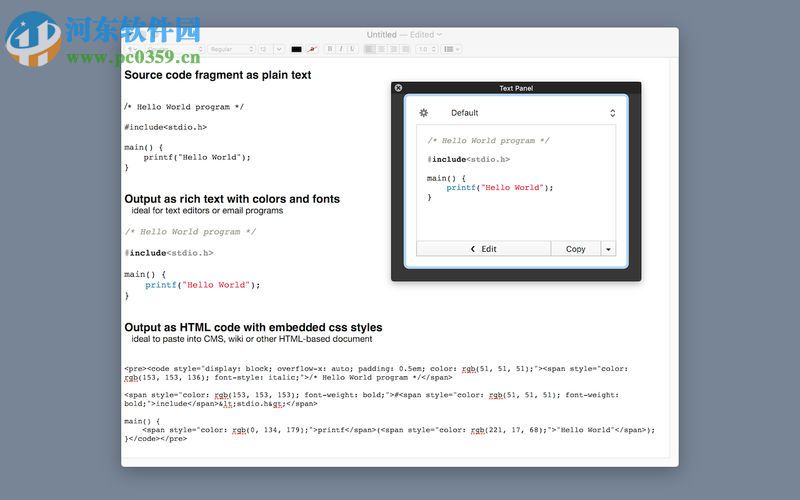Toggle Bold in the editor toolbar

click(x=330, y=49)
